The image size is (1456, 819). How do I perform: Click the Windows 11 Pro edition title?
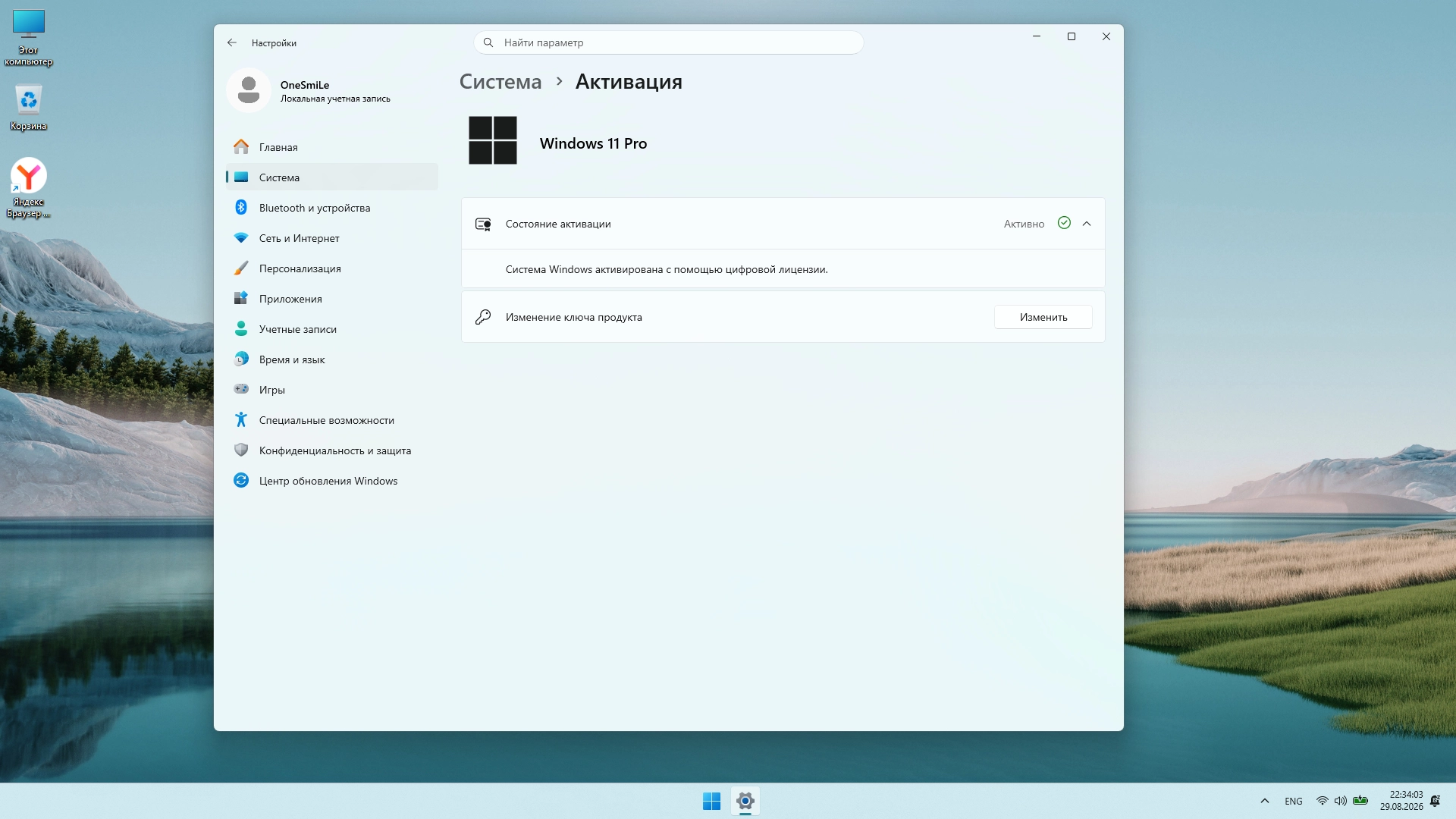point(593,144)
